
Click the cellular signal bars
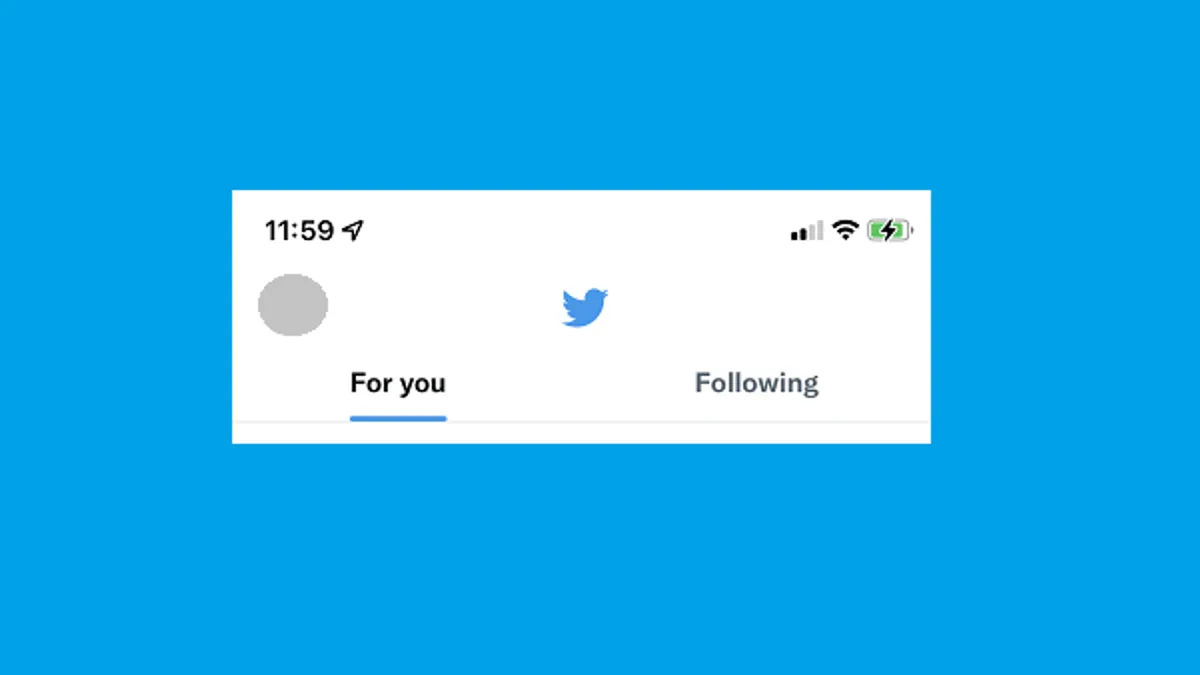(x=807, y=231)
